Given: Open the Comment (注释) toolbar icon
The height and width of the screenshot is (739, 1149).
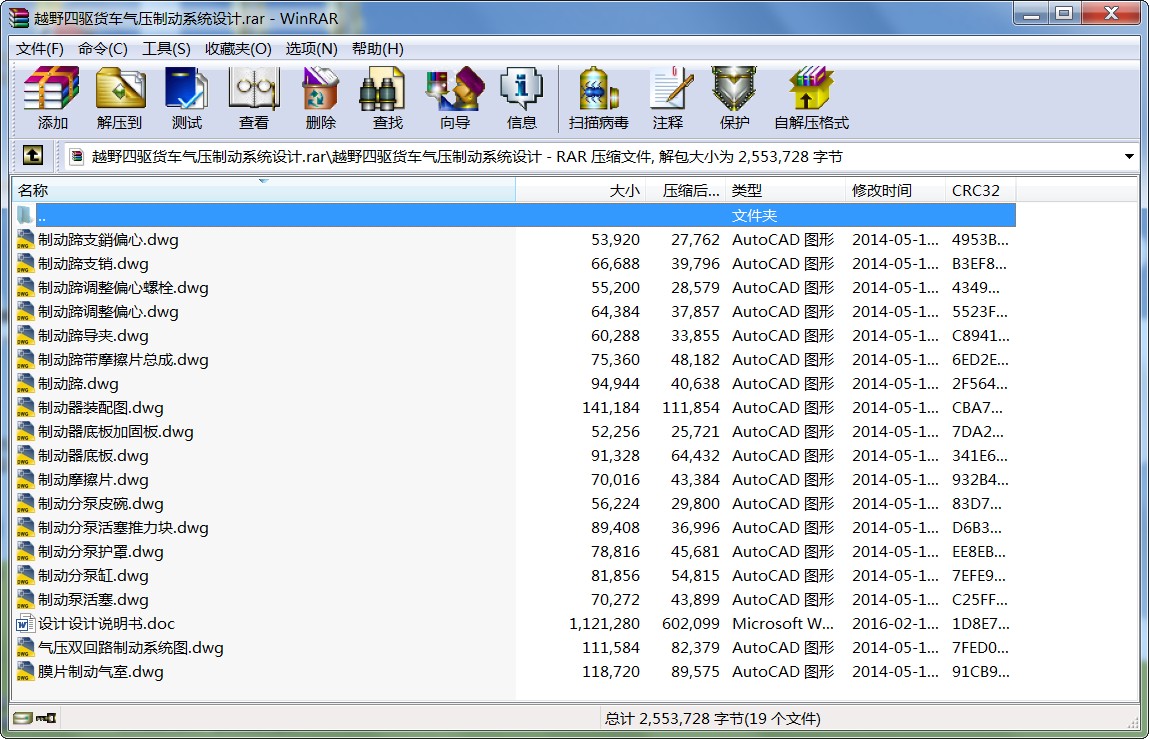Looking at the screenshot, I should tap(668, 97).
